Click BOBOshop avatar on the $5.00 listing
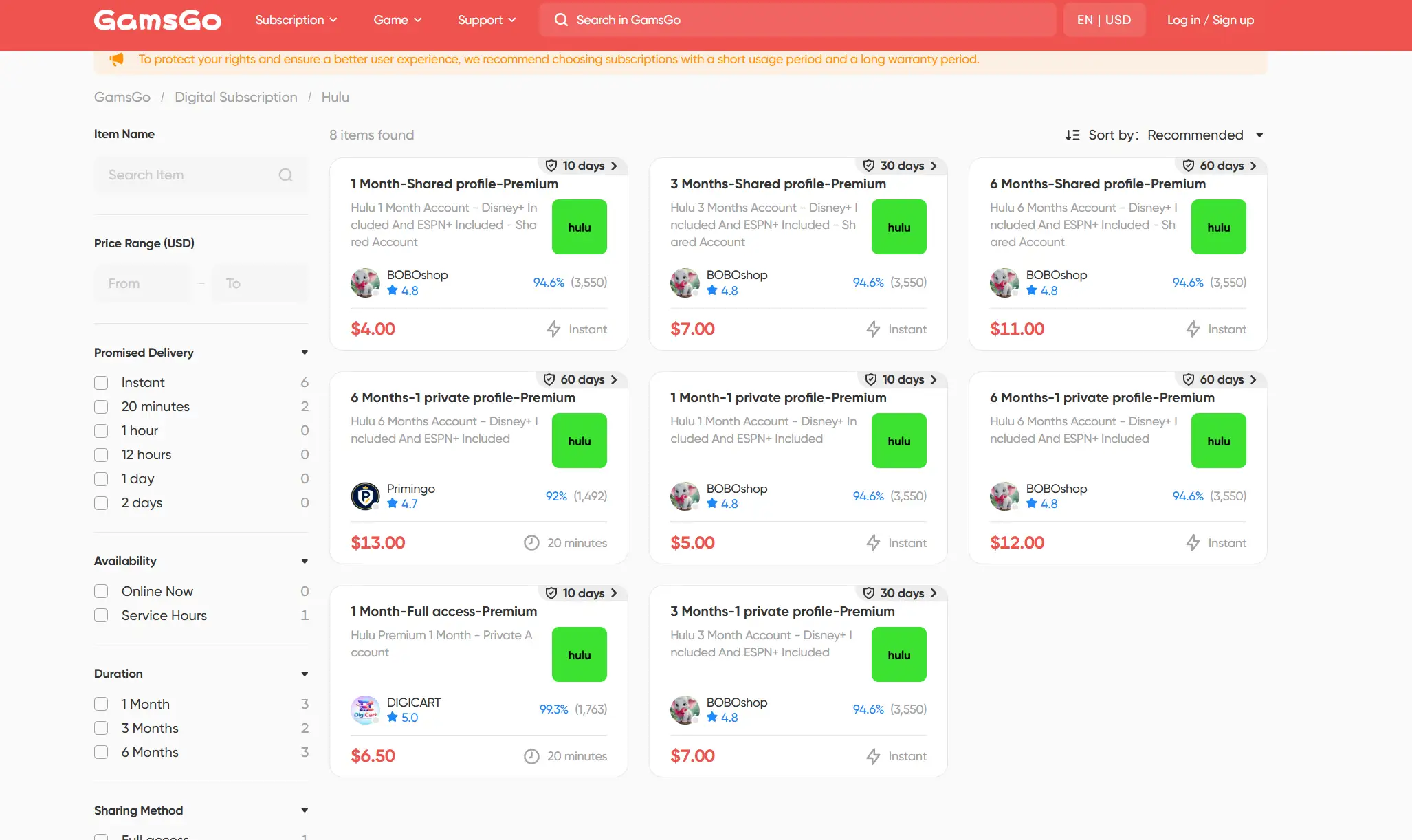Image resolution: width=1412 pixels, height=840 pixels. click(685, 496)
